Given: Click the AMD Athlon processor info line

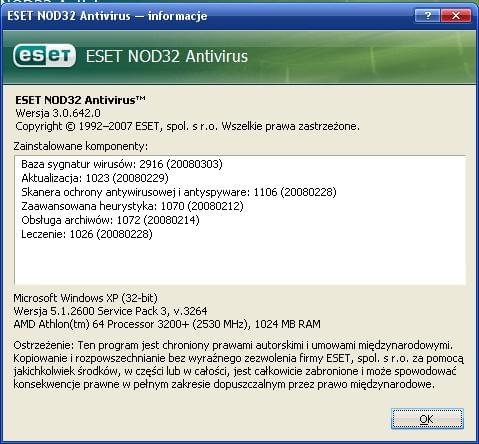Looking at the screenshot, I should pos(167,324).
